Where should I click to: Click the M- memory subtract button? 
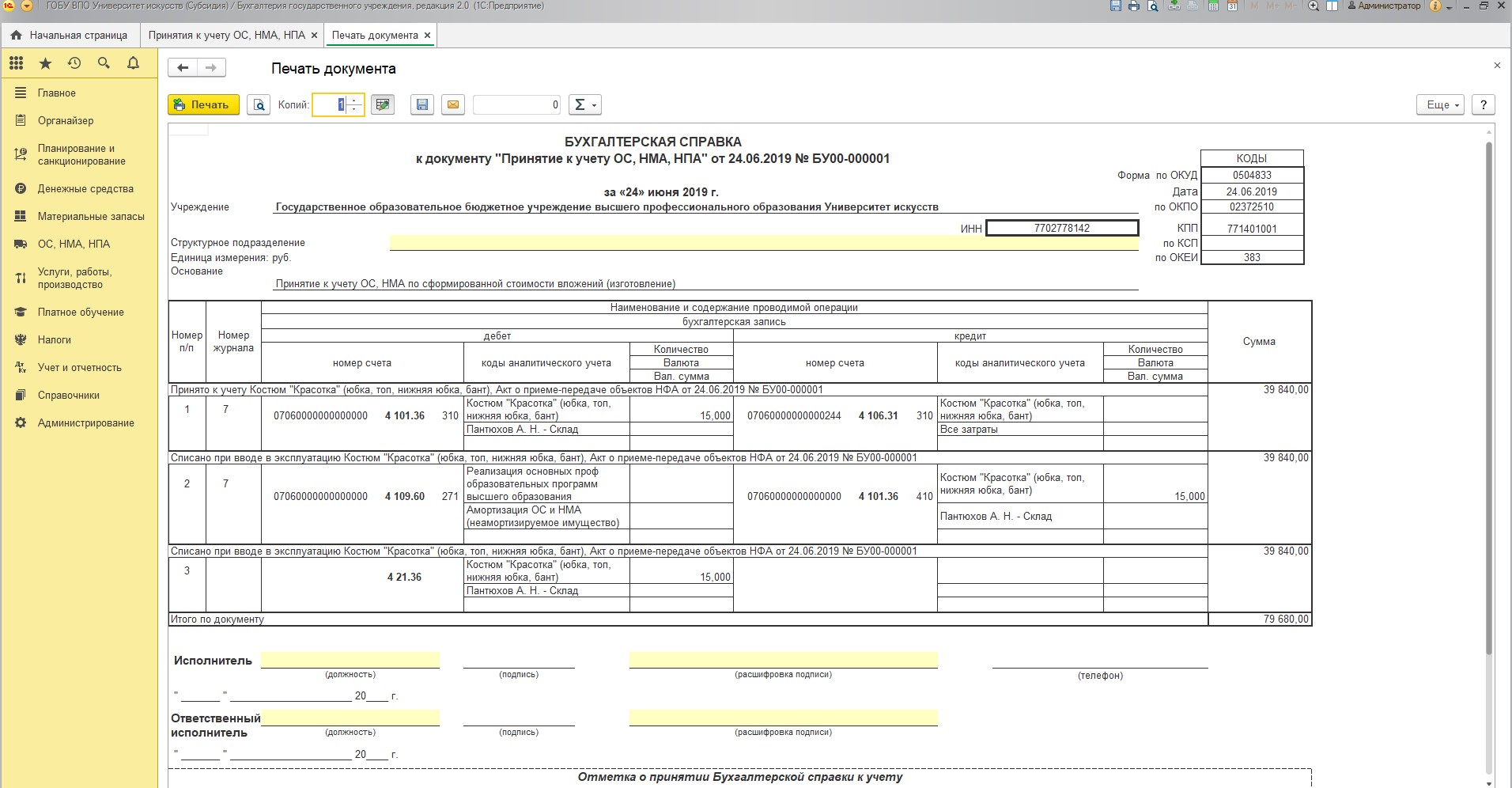pos(1290,6)
